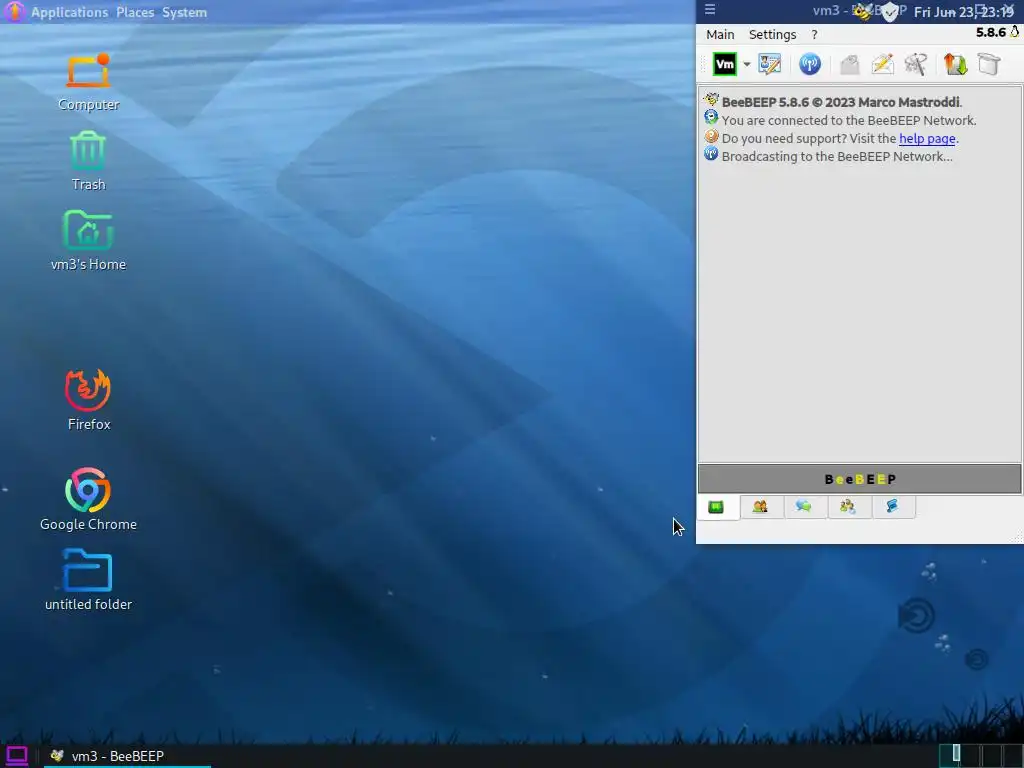
Task: Click the Linux penguin icon next to 5.8.6
Action: (1014, 31)
